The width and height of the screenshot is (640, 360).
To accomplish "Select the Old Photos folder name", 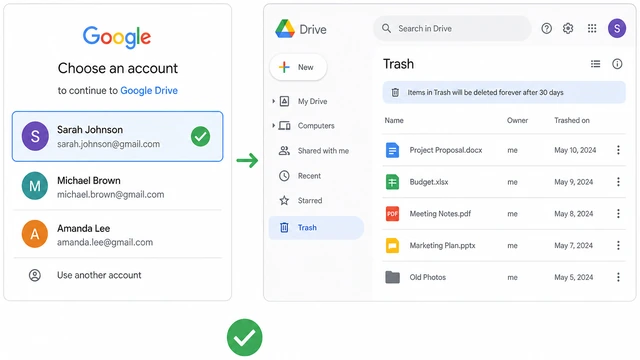I will 427,277.
